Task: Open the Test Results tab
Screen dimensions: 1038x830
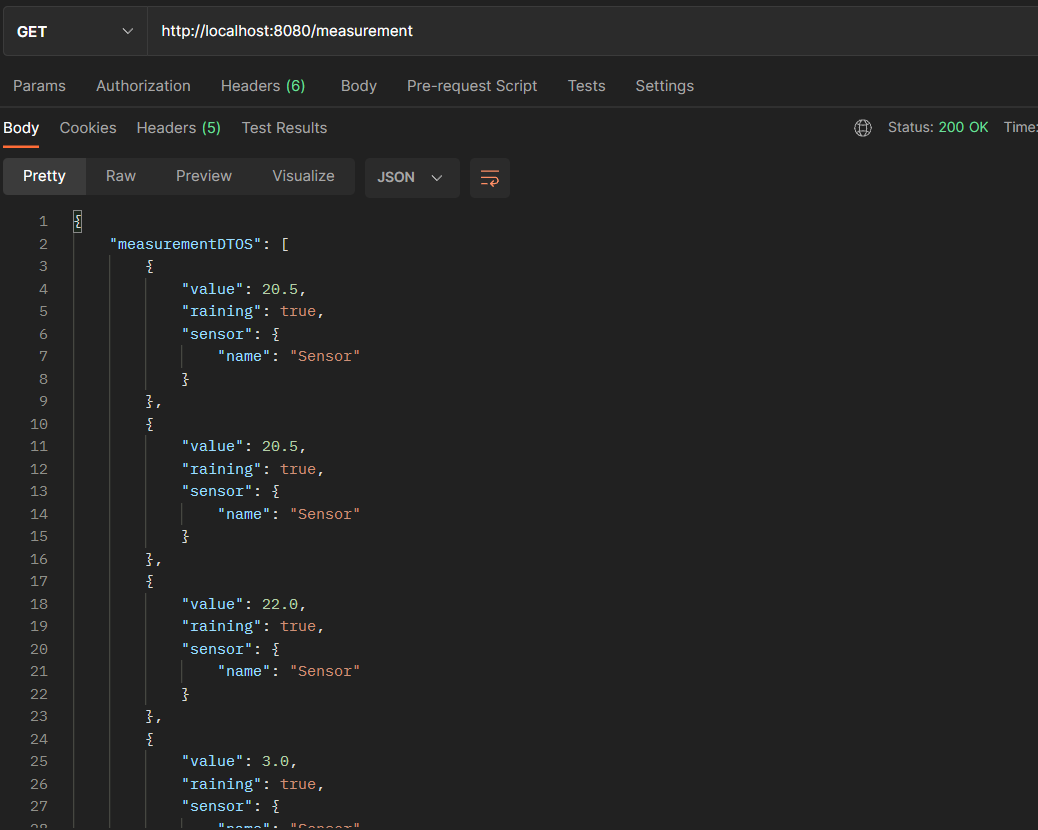Action: (284, 128)
